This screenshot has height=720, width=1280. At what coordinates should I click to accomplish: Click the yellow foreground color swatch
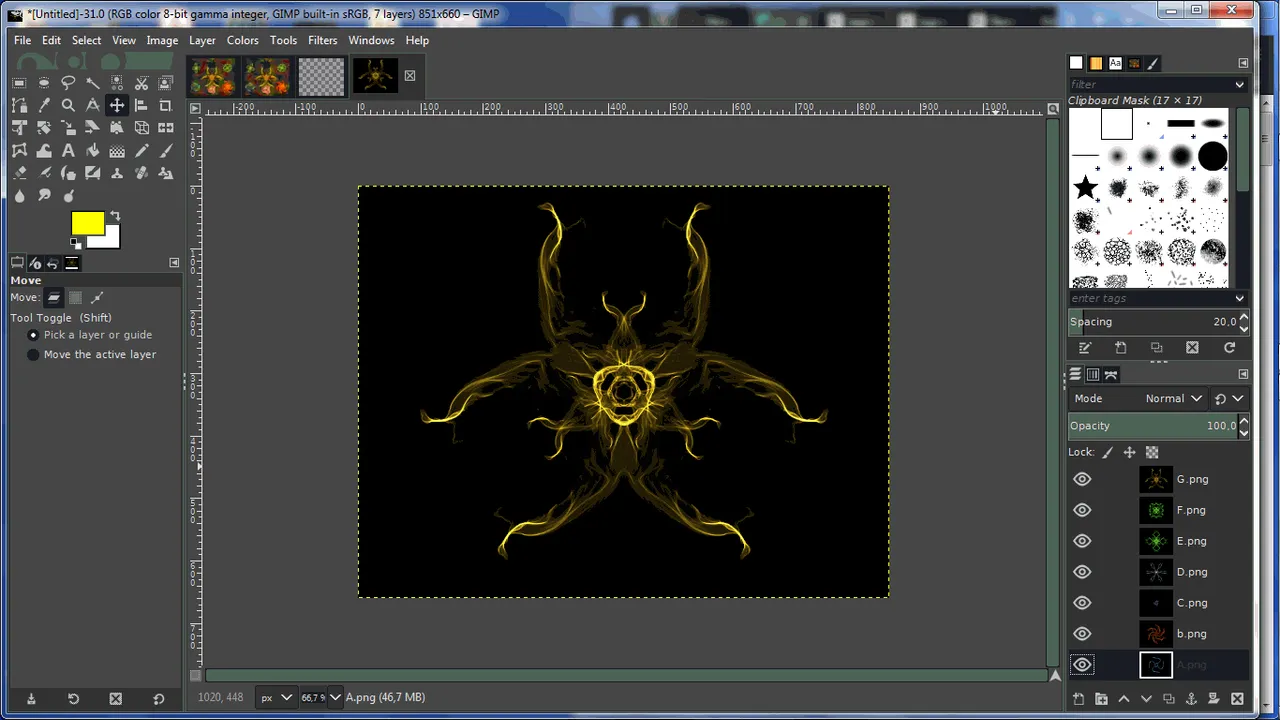coord(87,223)
